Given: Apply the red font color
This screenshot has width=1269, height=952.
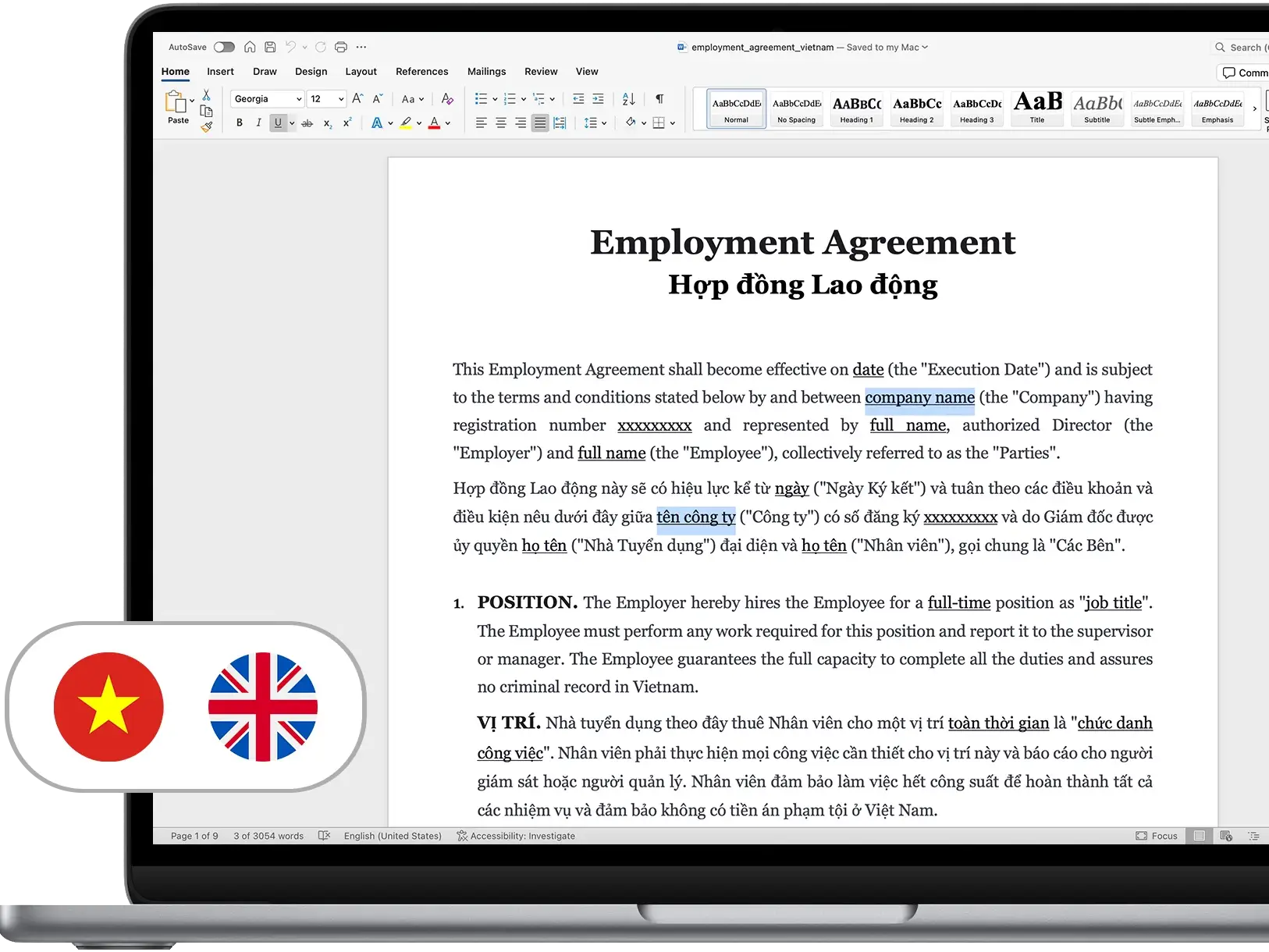Looking at the screenshot, I should coord(435,123).
